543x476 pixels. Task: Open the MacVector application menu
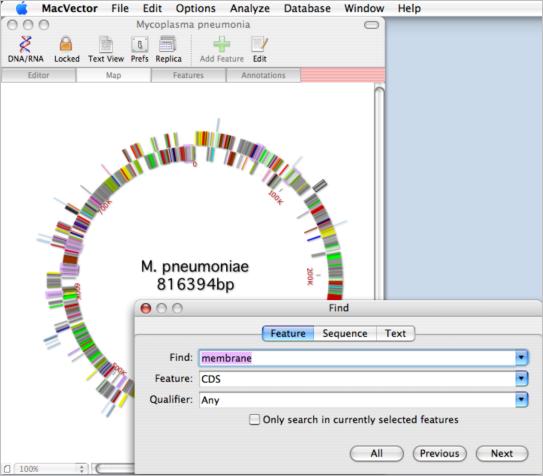pyautogui.click(x=70, y=8)
